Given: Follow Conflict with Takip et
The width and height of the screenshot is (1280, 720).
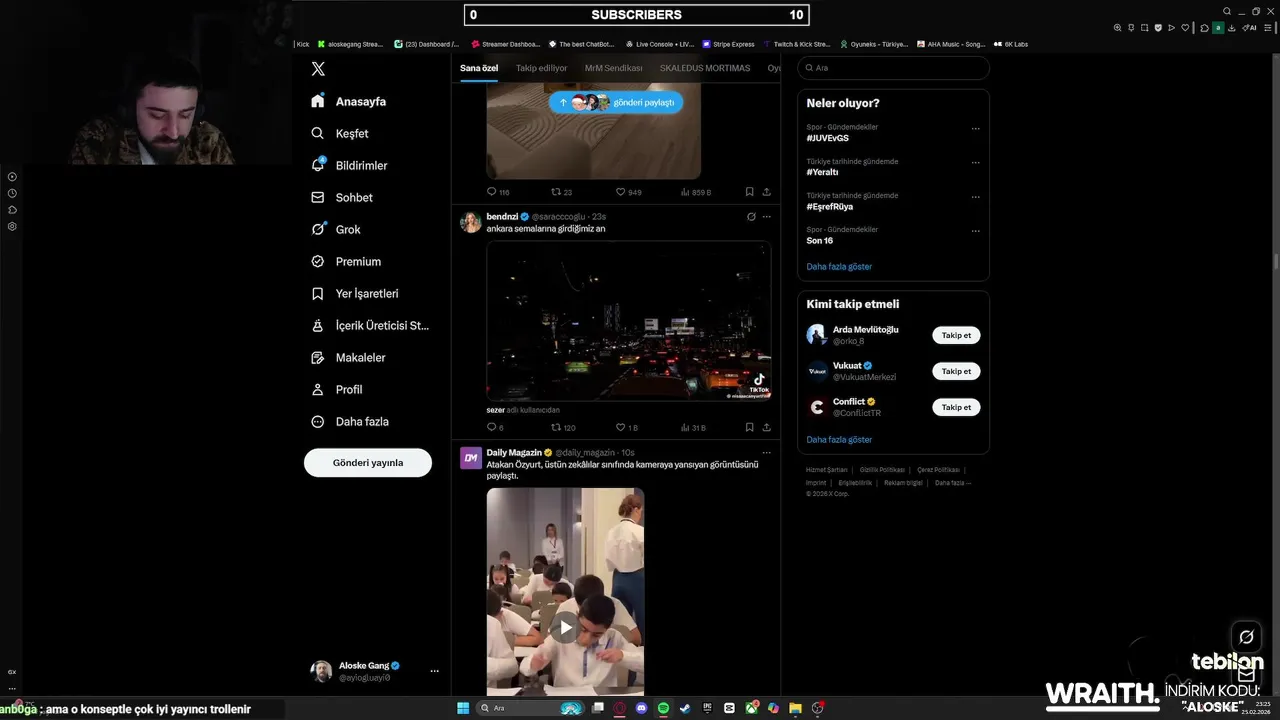Looking at the screenshot, I should [956, 407].
